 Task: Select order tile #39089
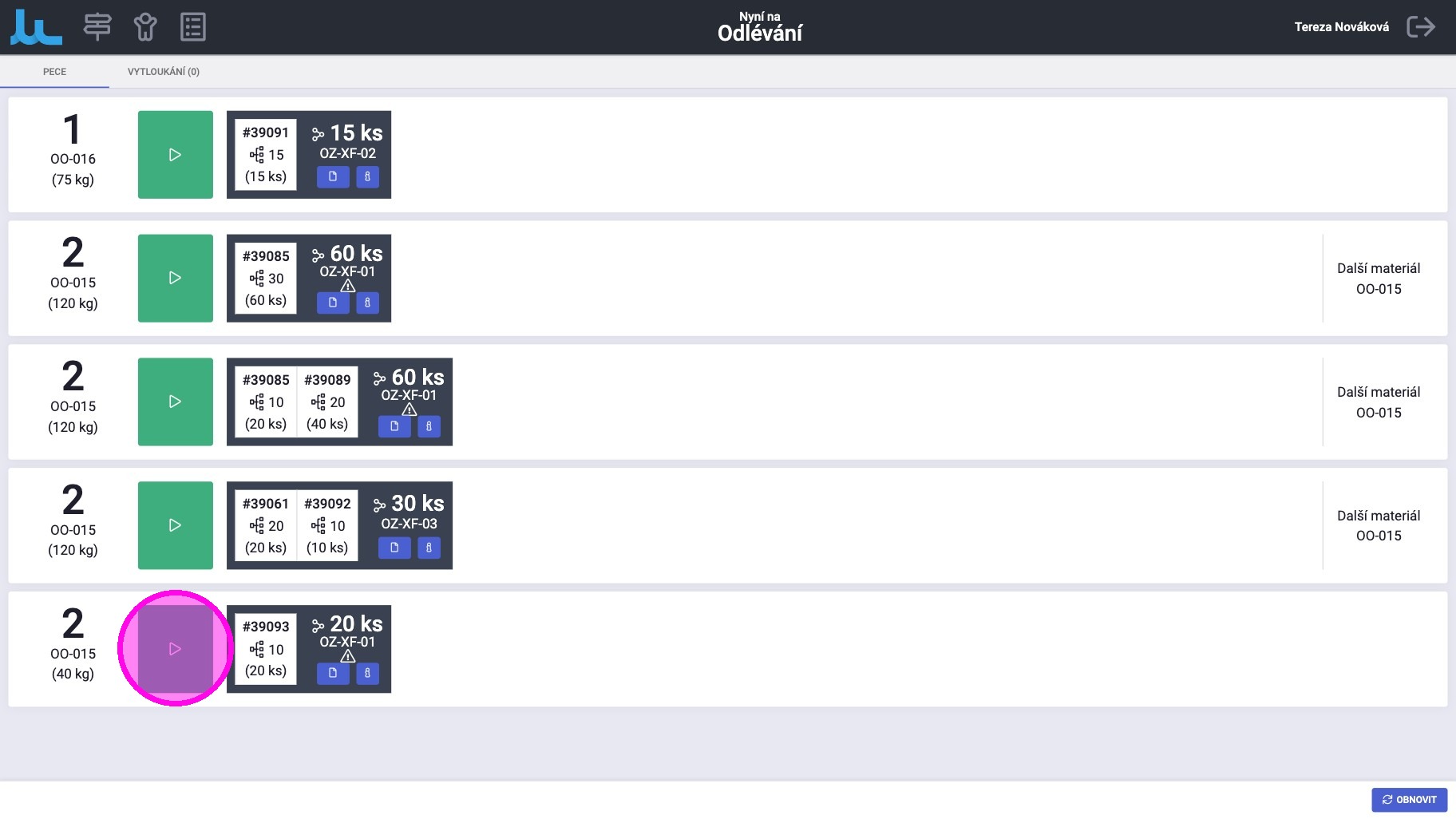pos(327,402)
